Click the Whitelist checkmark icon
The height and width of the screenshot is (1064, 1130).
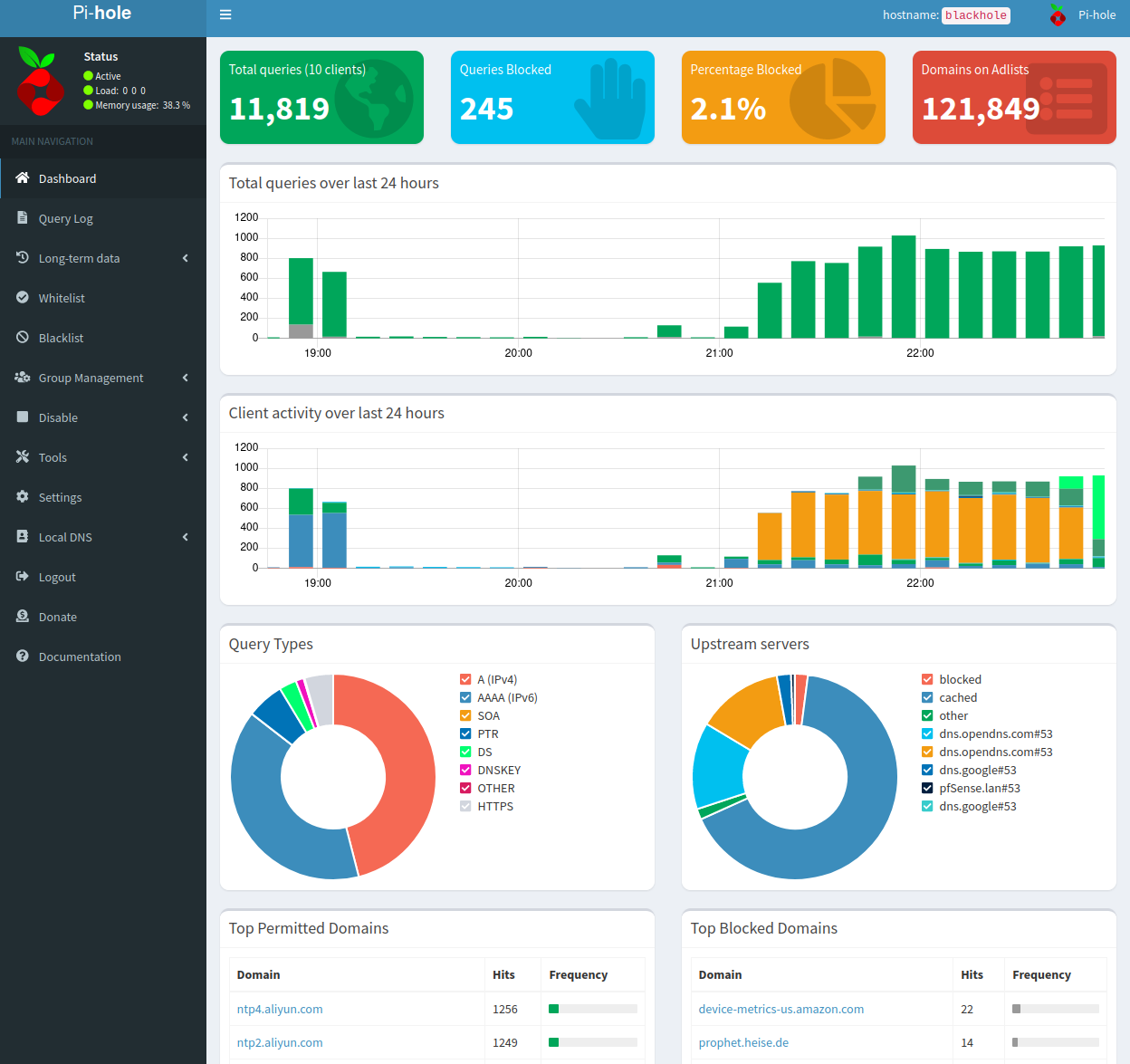click(x=23, y=298)
